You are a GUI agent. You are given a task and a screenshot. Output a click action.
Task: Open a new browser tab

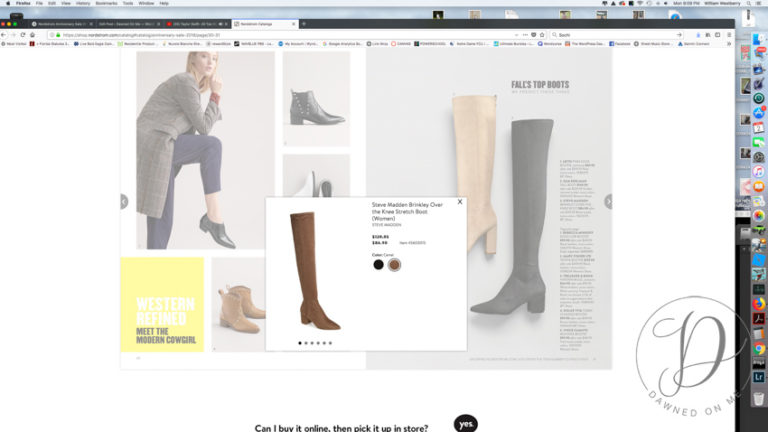[x=304, y=24]
